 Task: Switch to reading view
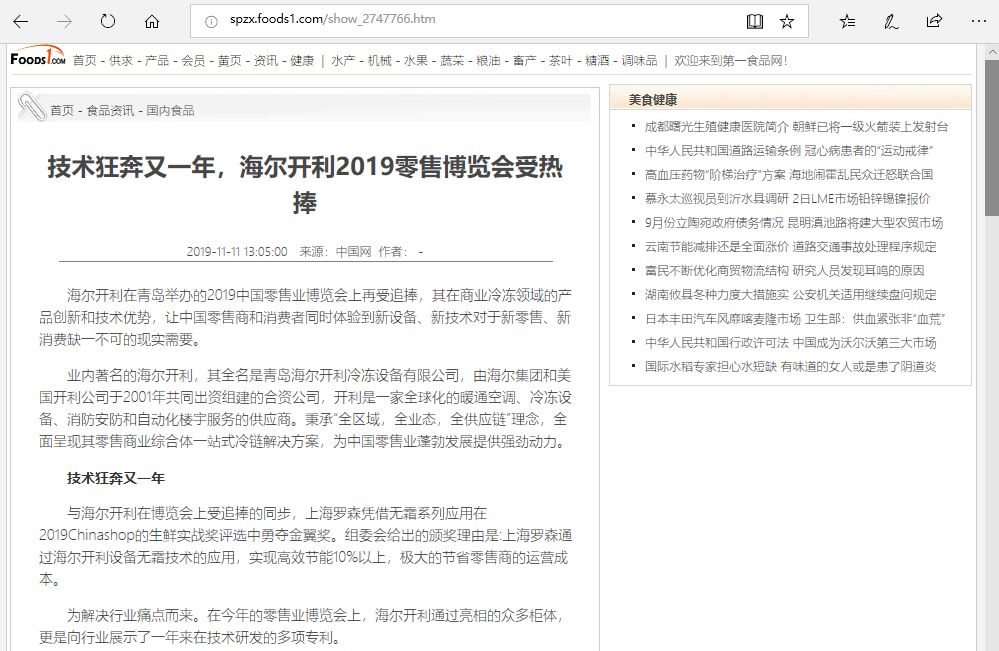tap(754, 22)
